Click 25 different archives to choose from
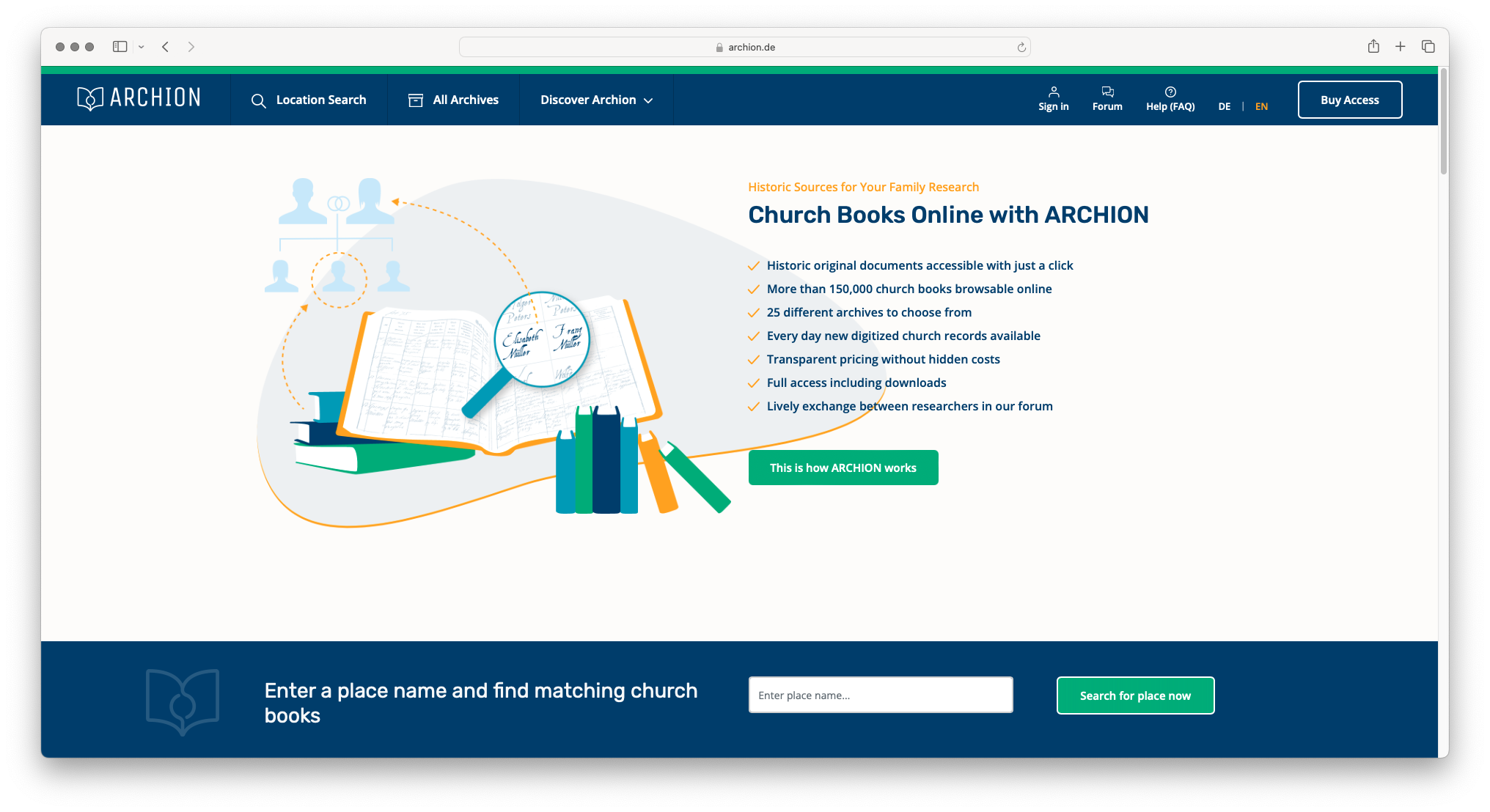This screenshot has height=812, width=1490. [869, 312]
